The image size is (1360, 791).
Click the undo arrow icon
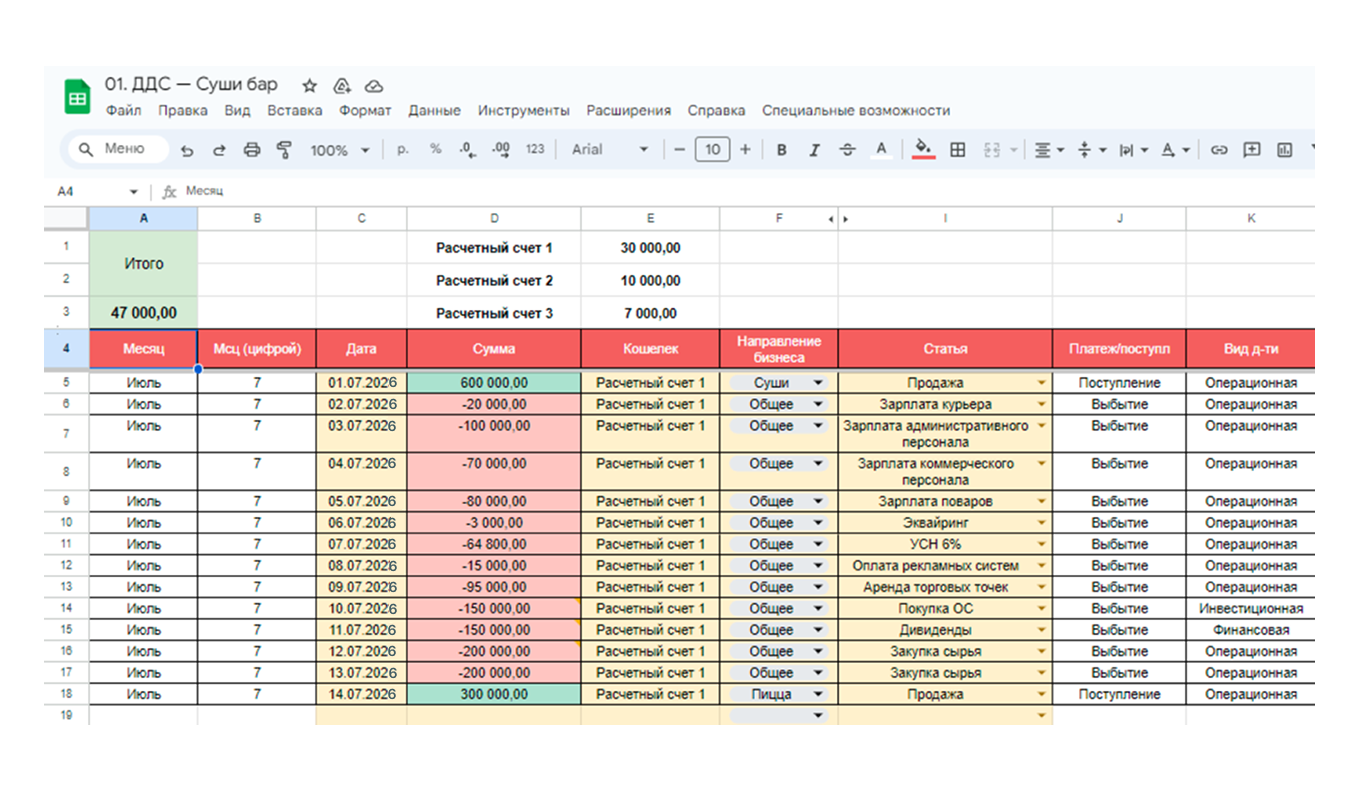187,150
